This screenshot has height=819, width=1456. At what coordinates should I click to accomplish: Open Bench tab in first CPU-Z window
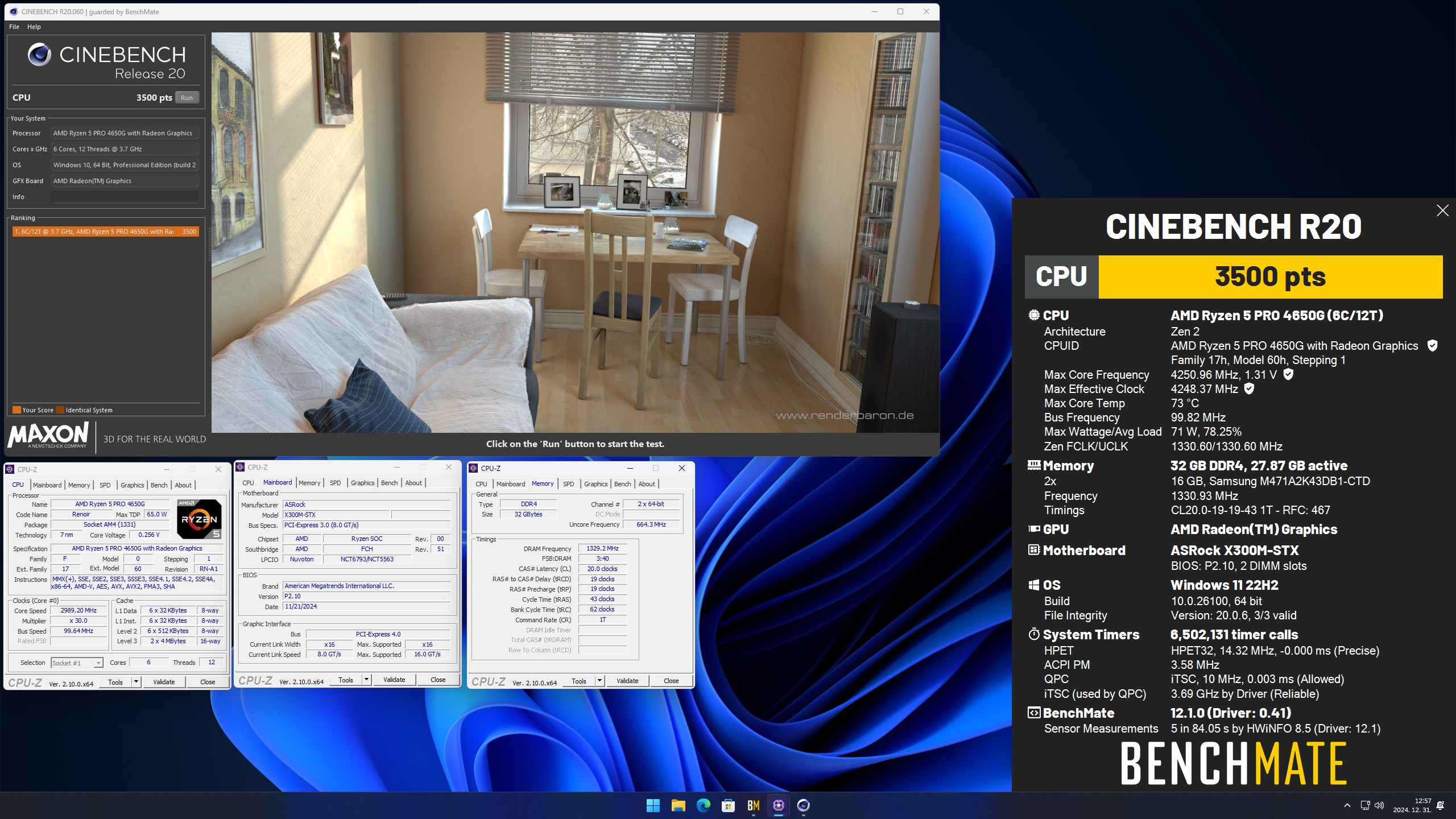[159, 485]
